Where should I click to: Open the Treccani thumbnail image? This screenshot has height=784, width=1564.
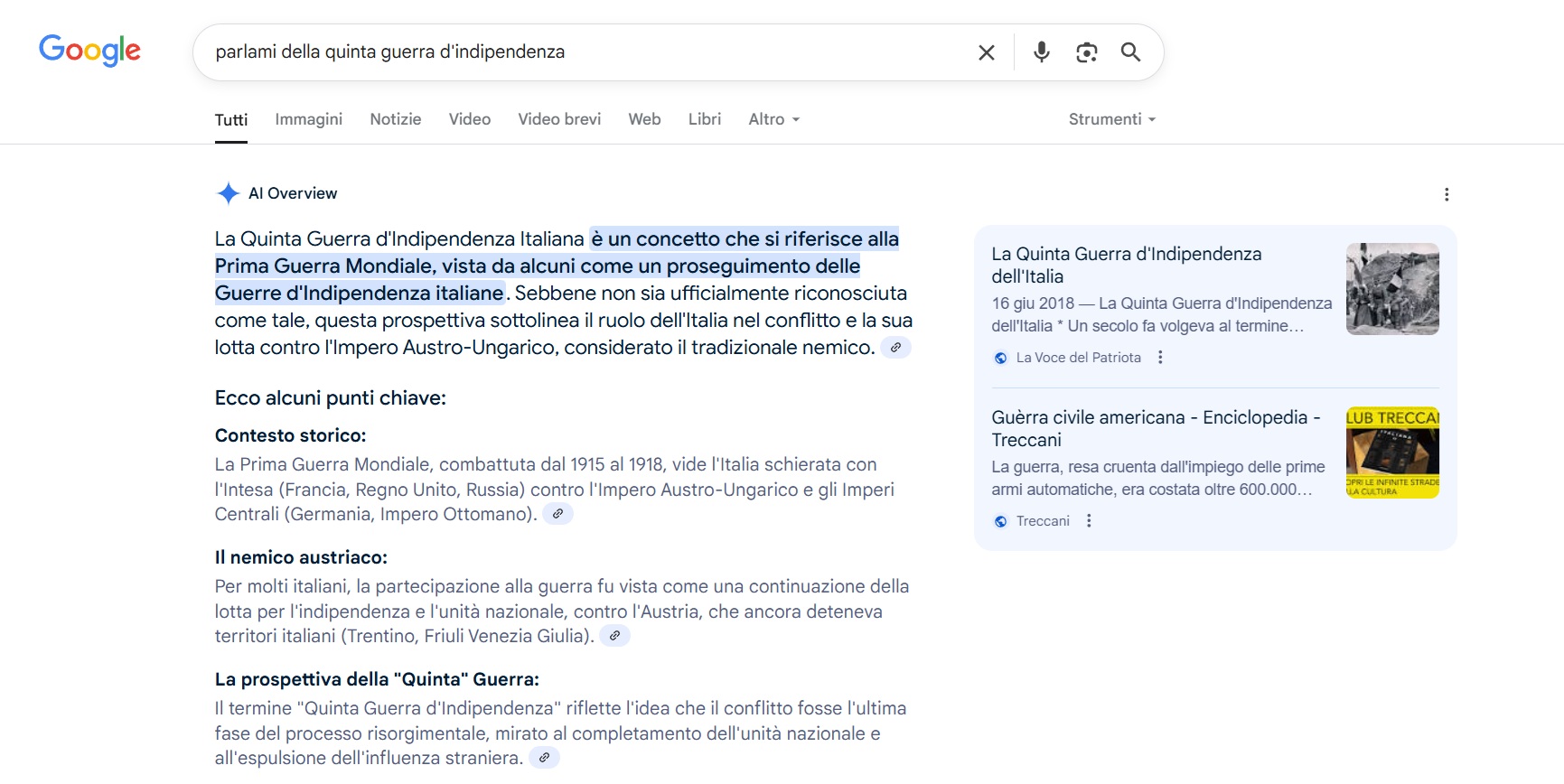click(x=1392, y=453)
